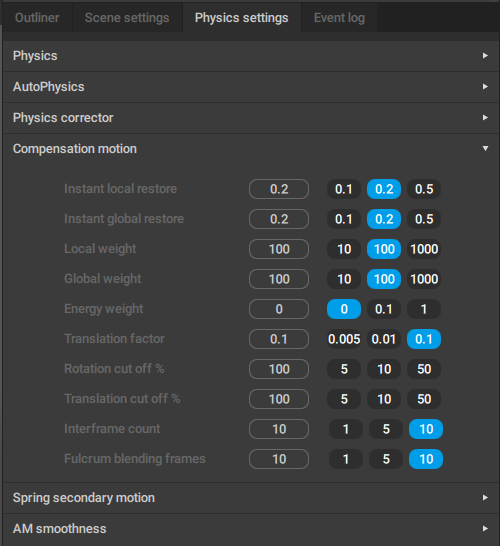Expand the Spring secondary motion section arrow
The height and width of the screenshot is (546, 500).
tap(485, 498)
